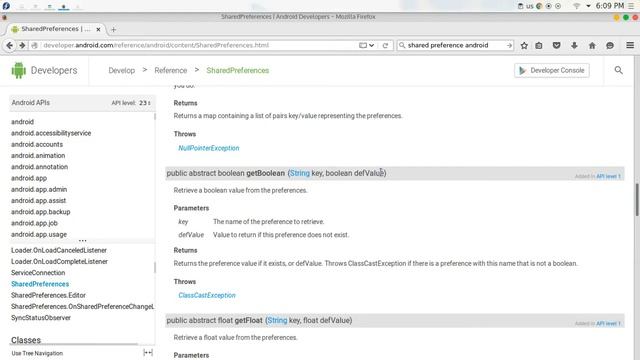640x360 pixels.
Task: Open NullPointerException link
Action: [x=209, y=148]
